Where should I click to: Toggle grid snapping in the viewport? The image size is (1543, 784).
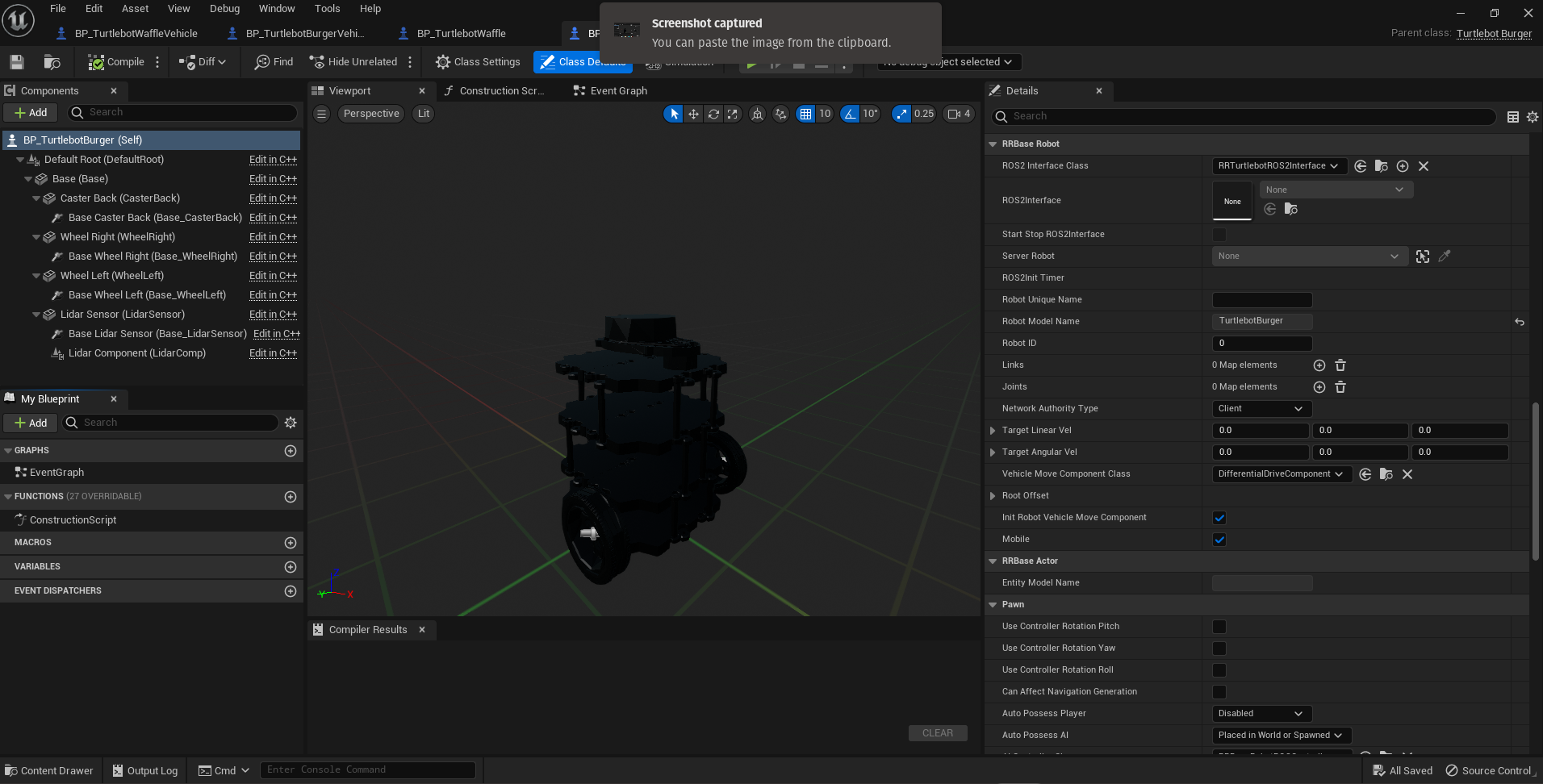coord(805,115)
